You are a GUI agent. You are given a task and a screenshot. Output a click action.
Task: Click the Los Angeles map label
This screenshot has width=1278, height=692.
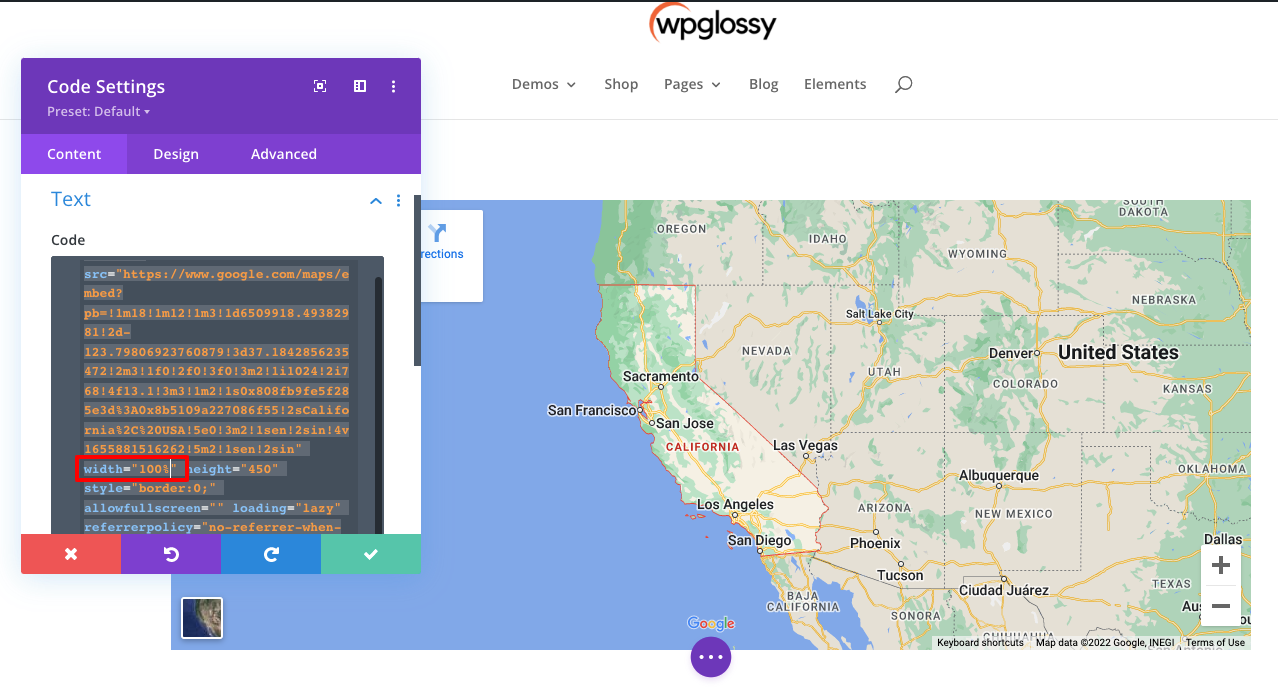pos(735,505)
